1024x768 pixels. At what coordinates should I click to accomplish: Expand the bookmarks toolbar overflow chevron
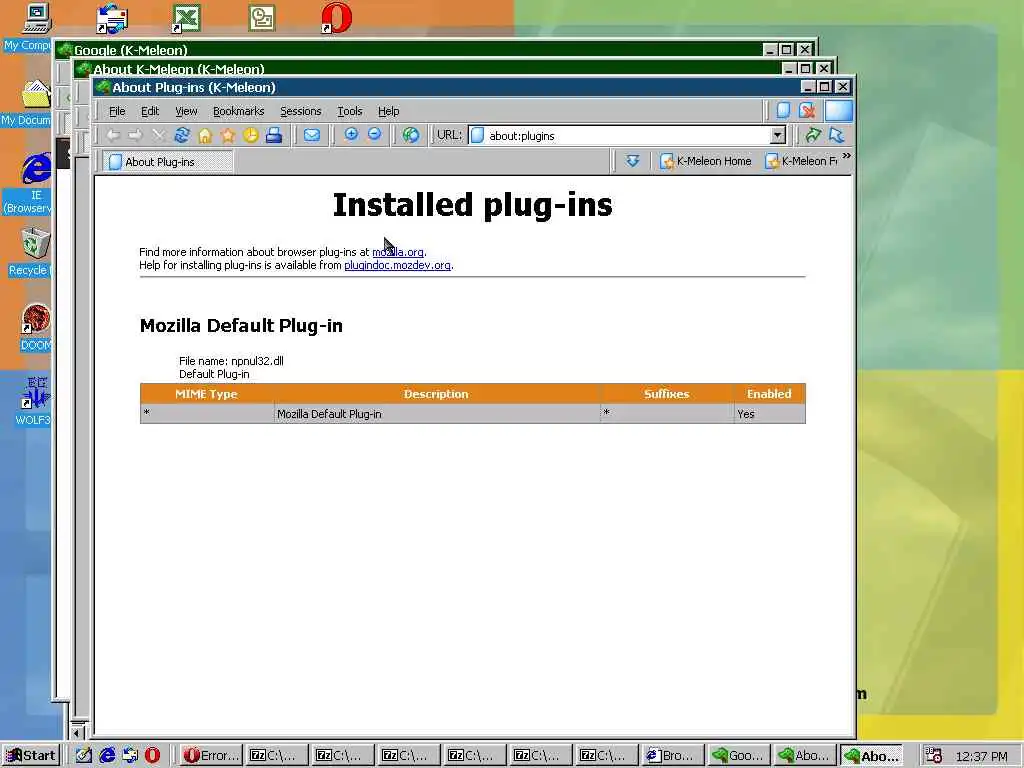(846, 155)
